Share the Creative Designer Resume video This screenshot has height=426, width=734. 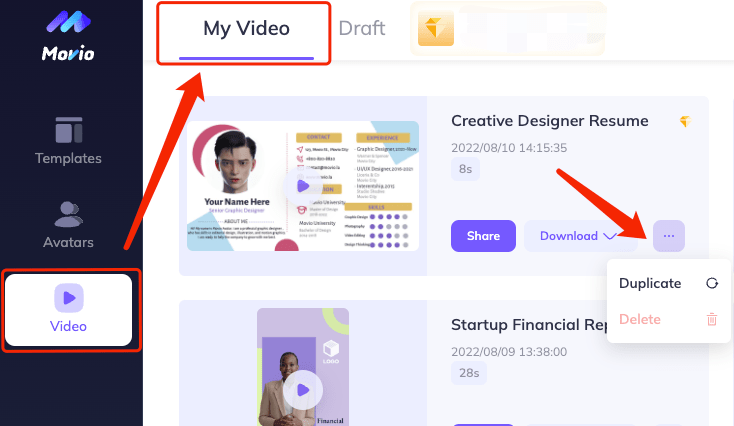click(483, 236)
